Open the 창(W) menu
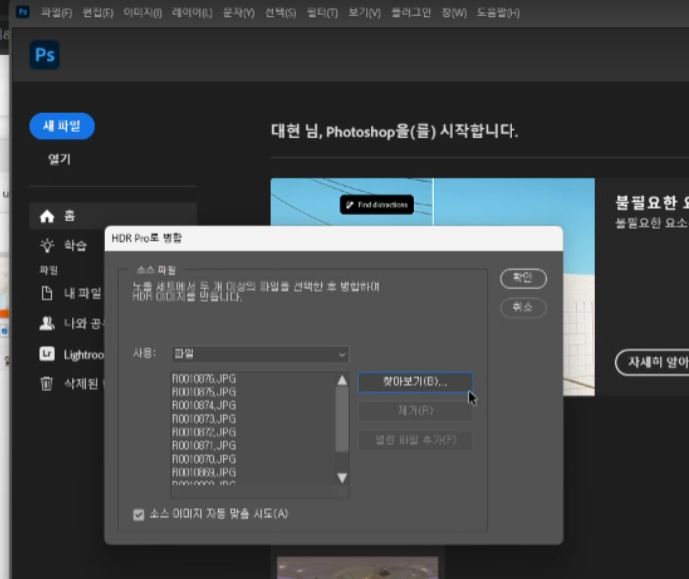The width and height of the screenshot is (689, 579). coord(454,13)
